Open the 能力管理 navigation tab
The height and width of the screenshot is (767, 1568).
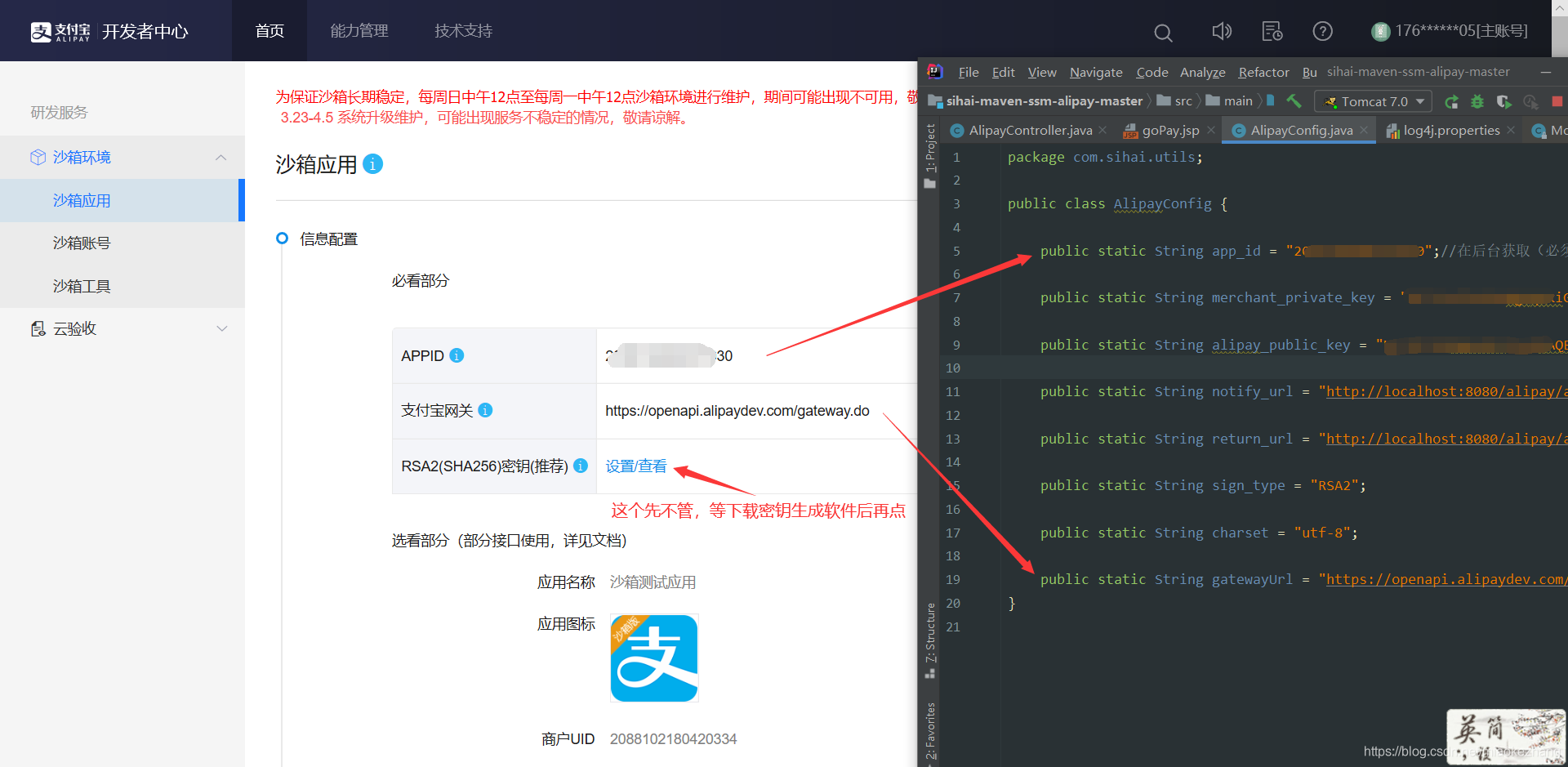coord(359,31)
